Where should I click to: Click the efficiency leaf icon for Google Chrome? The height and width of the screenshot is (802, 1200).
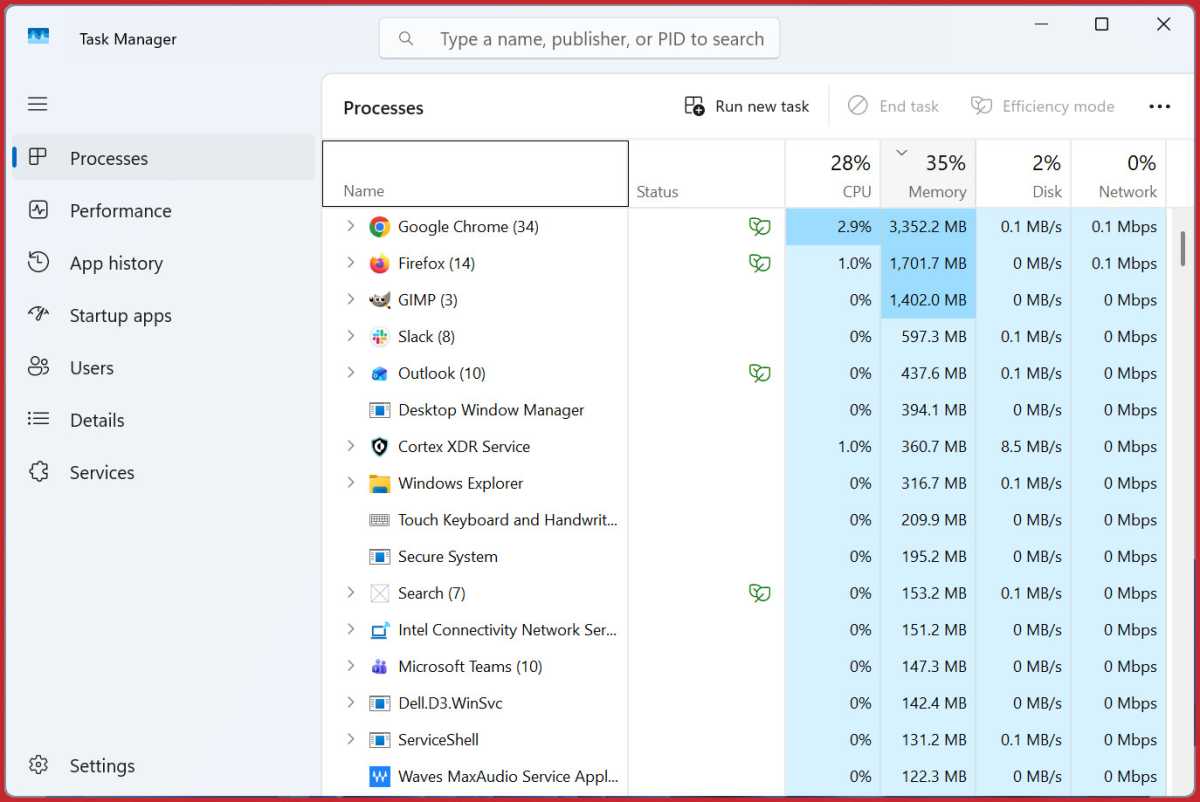click(x=760, y=226)
